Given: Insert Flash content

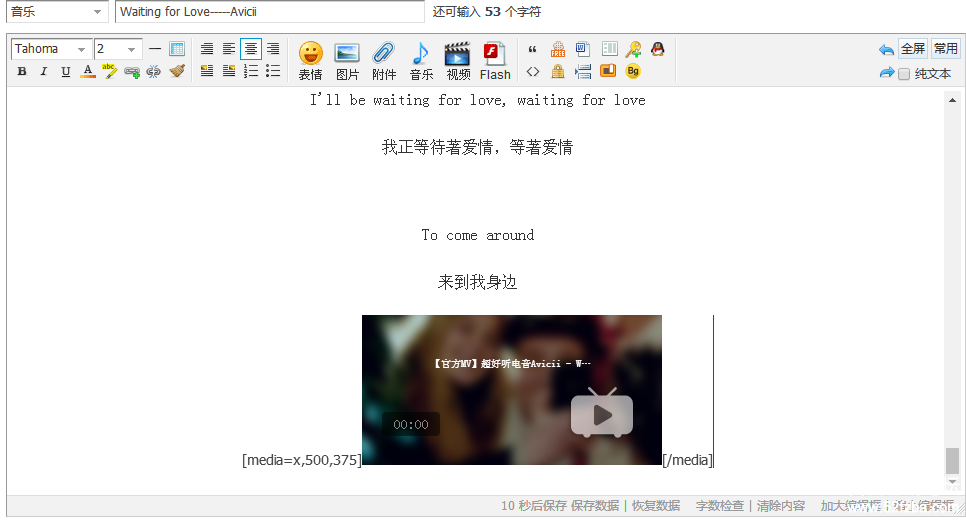Looking at the screenshot, I should click(495, 61).
